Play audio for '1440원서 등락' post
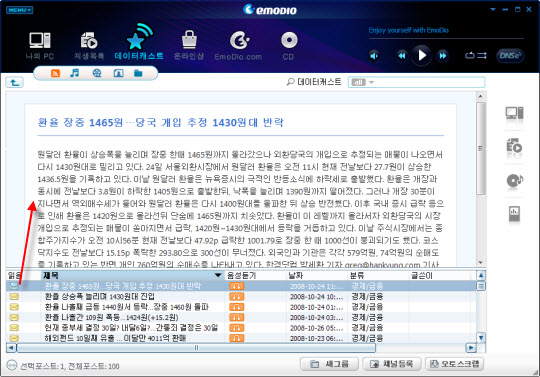The height and width of the screenshot is (377, 540). point(236,307)
